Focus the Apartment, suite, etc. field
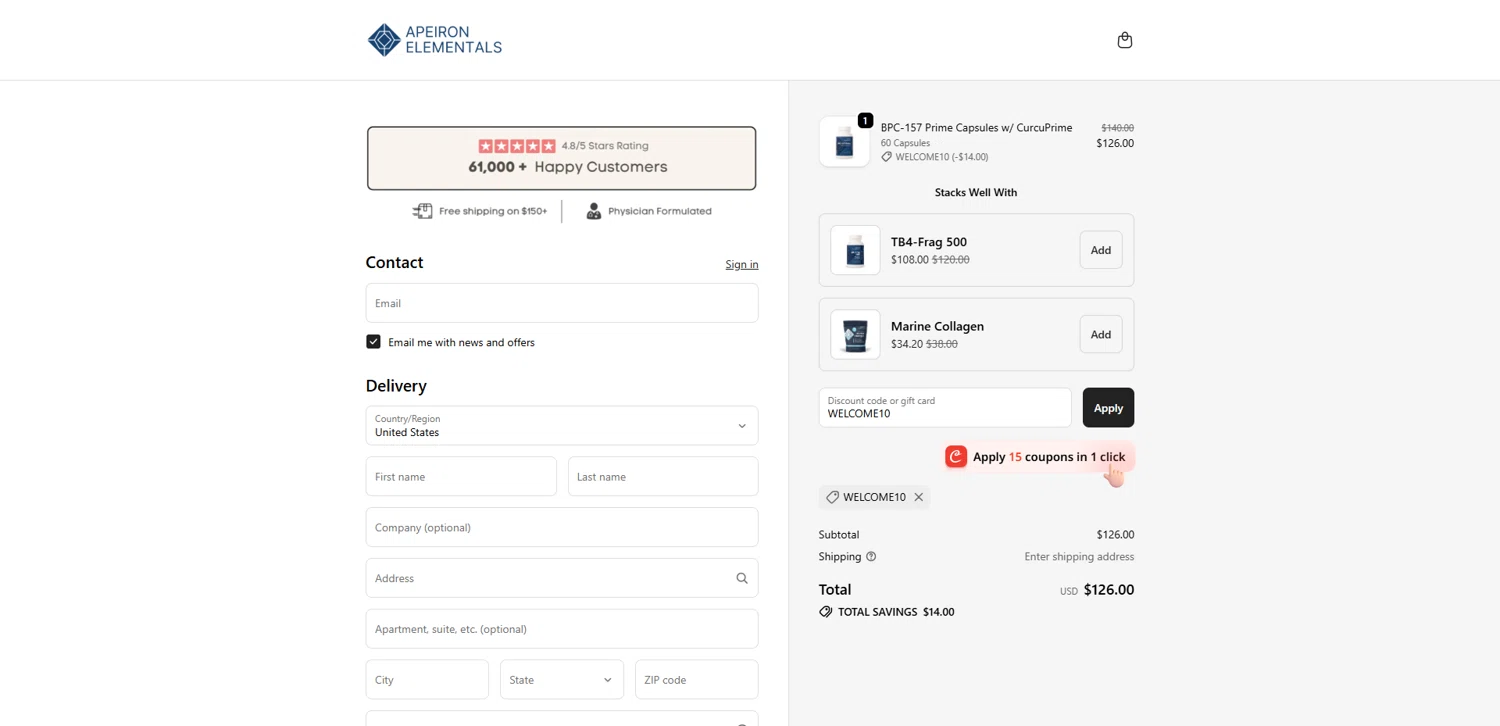 click(562, 629)
